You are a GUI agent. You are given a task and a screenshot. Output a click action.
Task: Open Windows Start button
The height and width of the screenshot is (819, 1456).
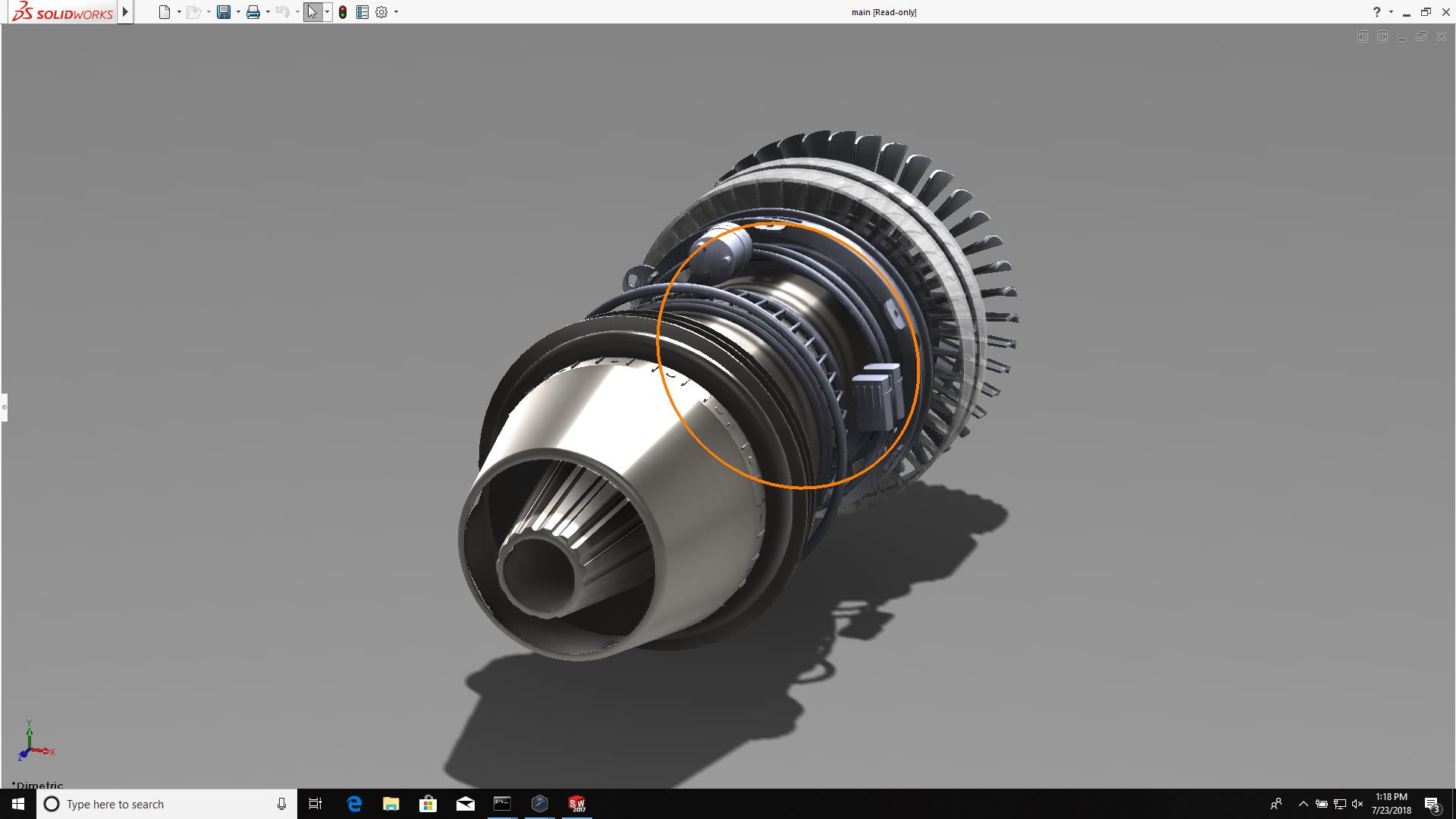(x=18, y=804)
